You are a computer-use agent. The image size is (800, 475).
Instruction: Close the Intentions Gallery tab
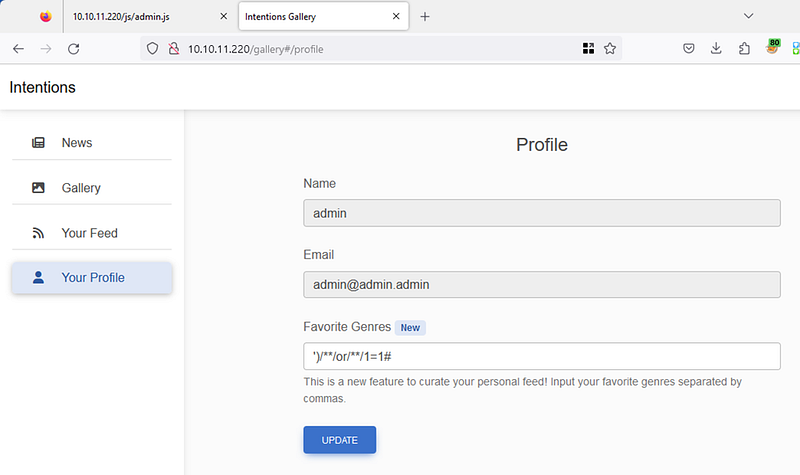396,16
